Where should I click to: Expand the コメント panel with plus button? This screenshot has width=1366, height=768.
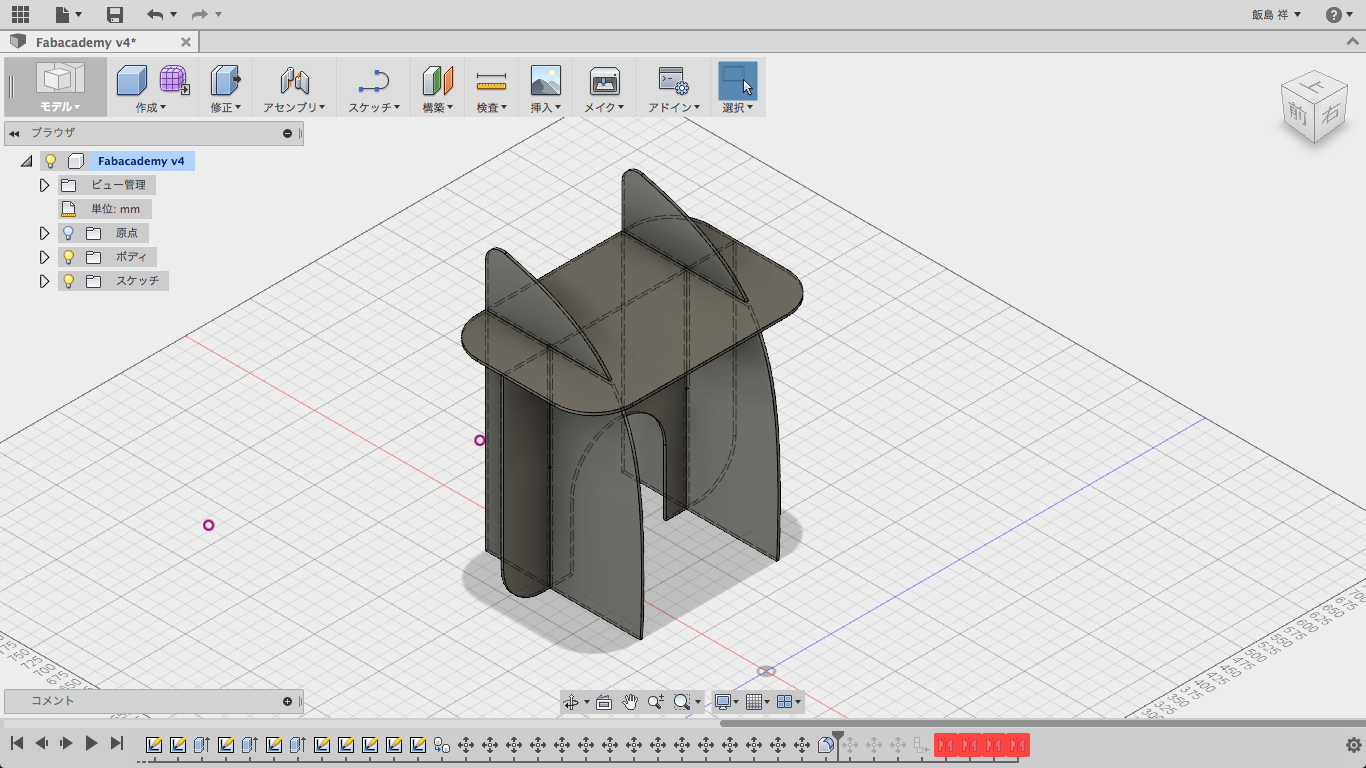tap(287, 701)
